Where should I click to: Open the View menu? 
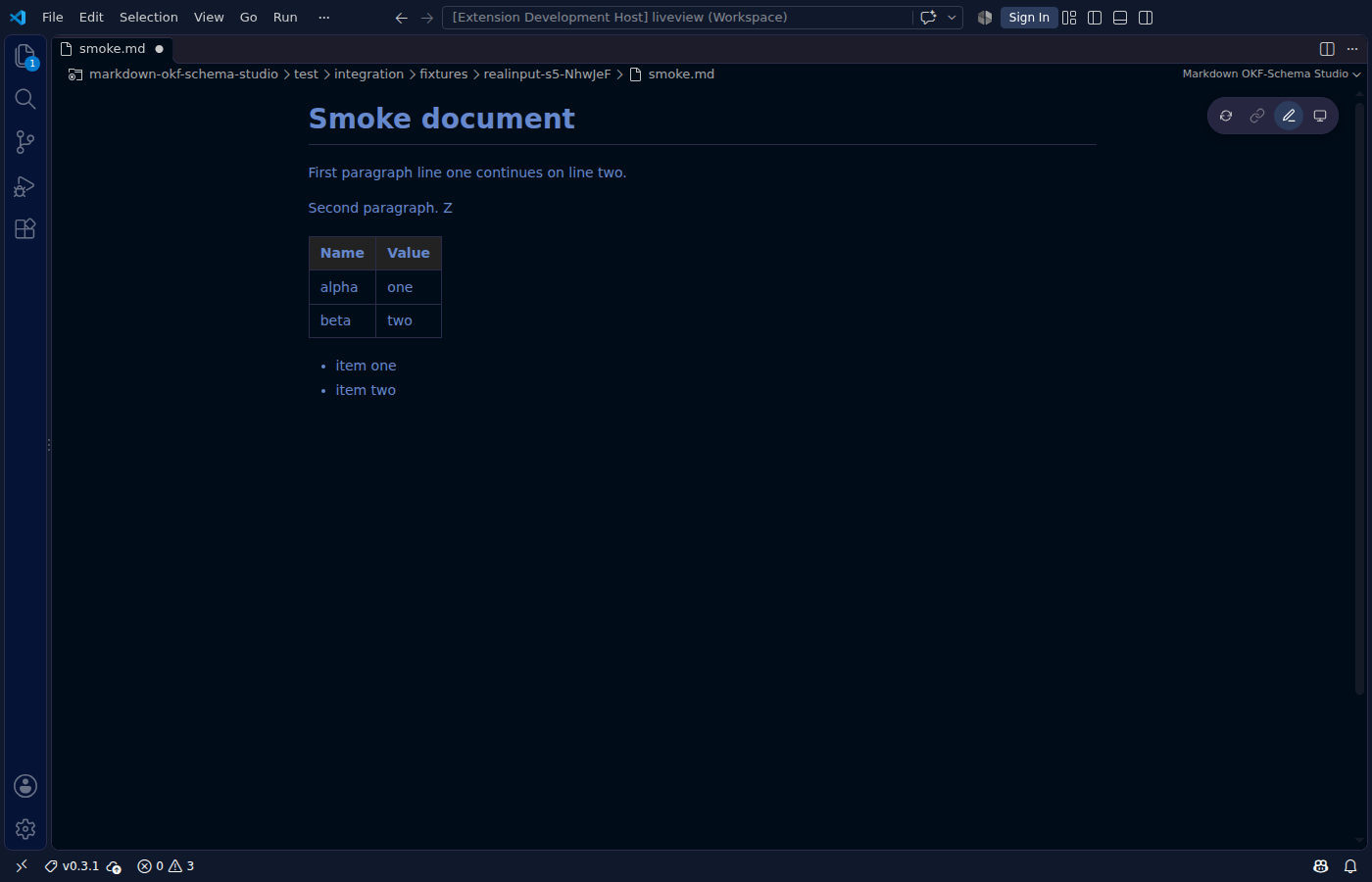pyautogui.click(x=209, y=18)
